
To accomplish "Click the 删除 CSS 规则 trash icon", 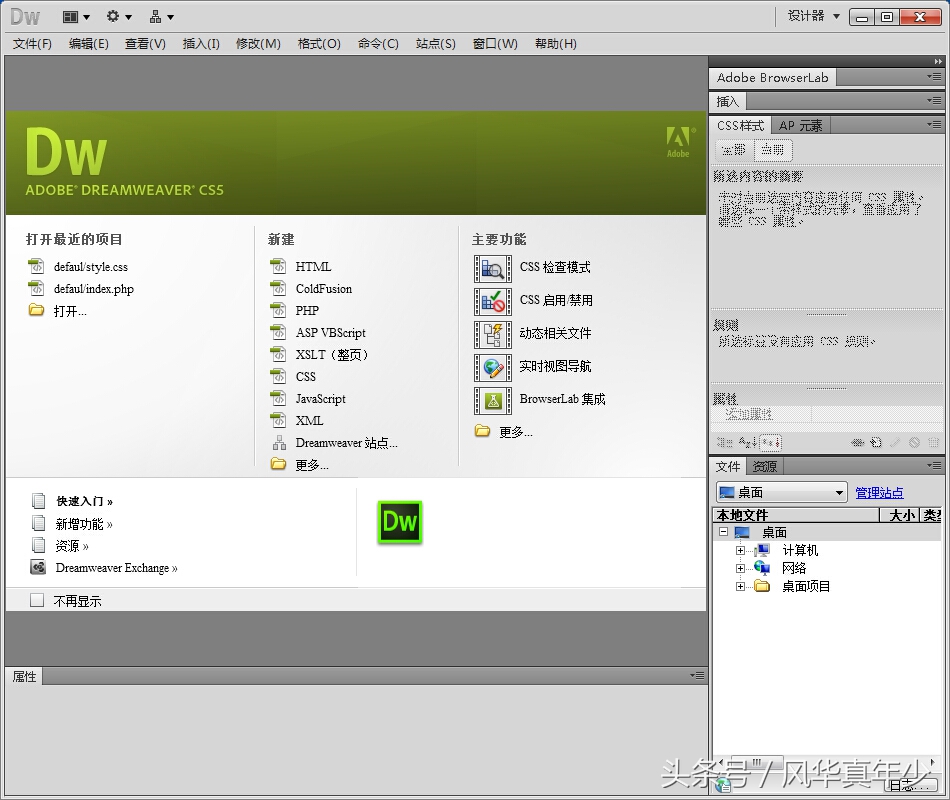I will [x=934, y=442].
